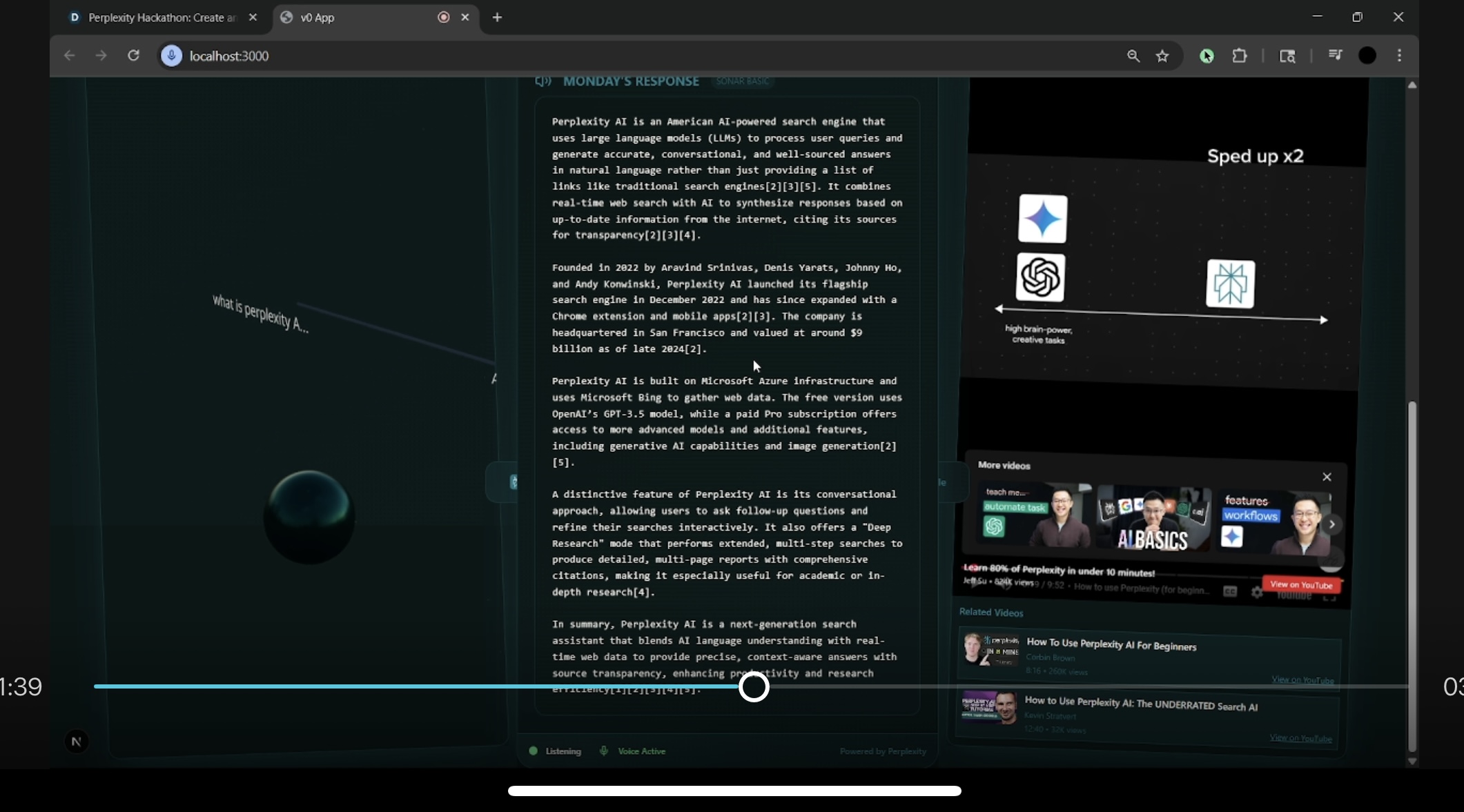Image resolution: width=1464 pixels, height=812 pixels.
Task: Click the Next.js N badge icon
Action: [77, 742]
